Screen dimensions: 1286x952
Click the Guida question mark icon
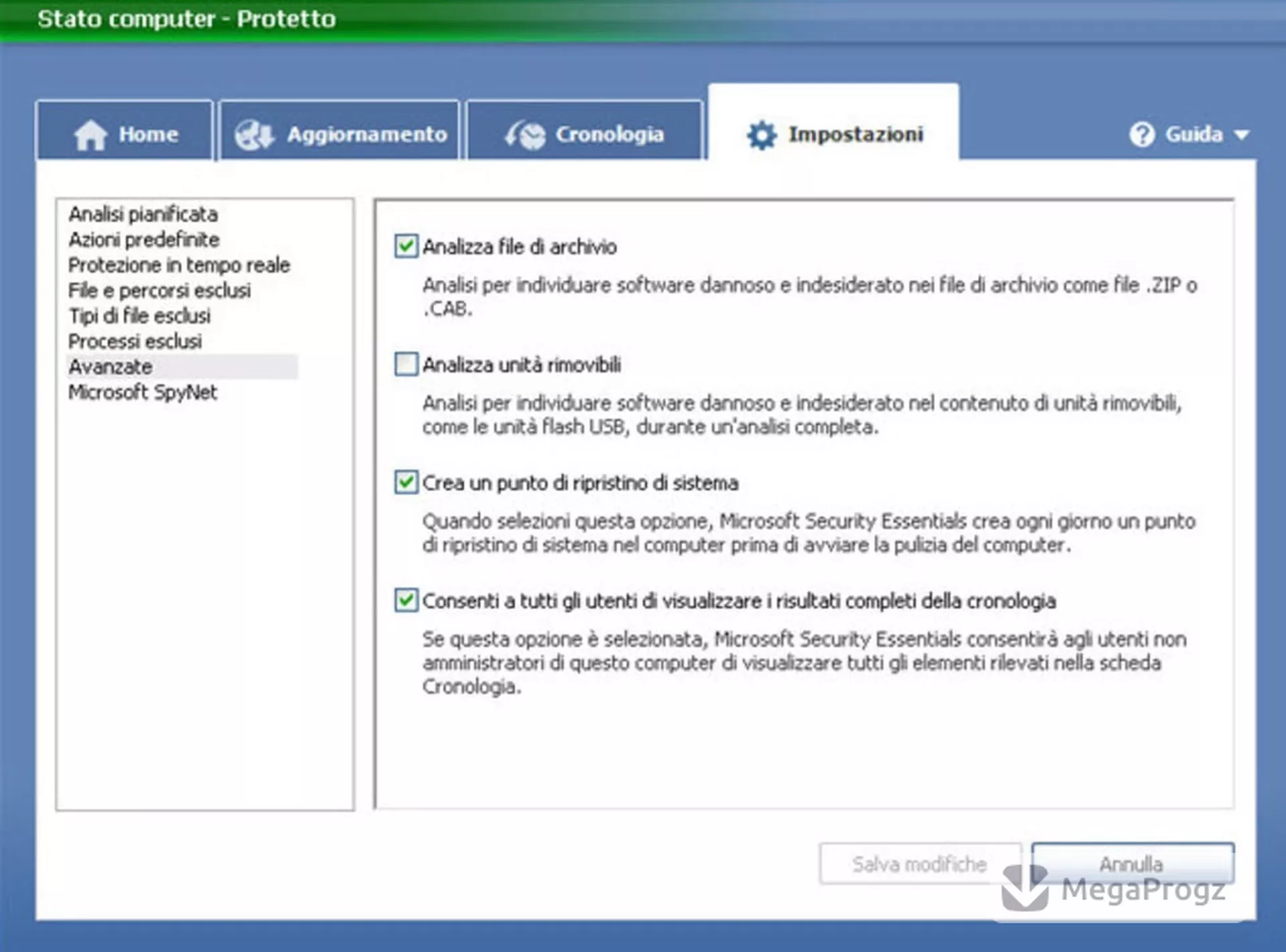[x=1141, y=135]
